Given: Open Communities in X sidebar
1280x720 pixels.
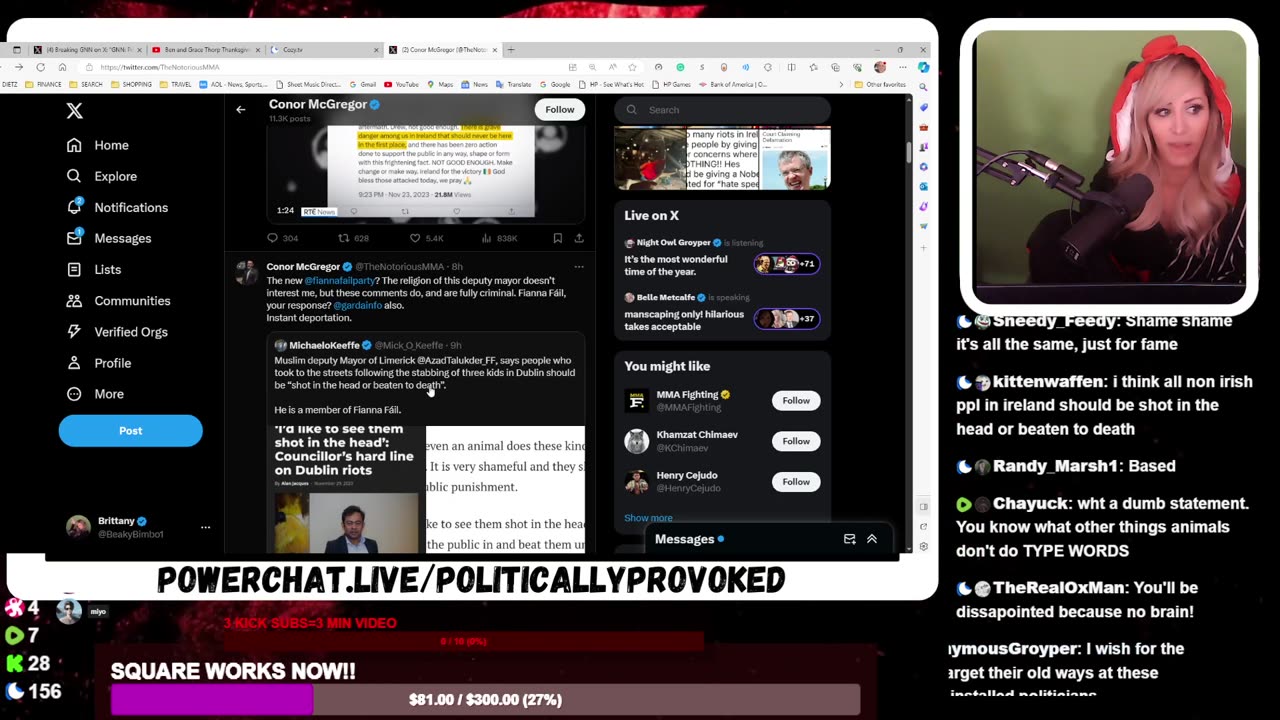Looking at the screenshot, I should pos(118,300).
